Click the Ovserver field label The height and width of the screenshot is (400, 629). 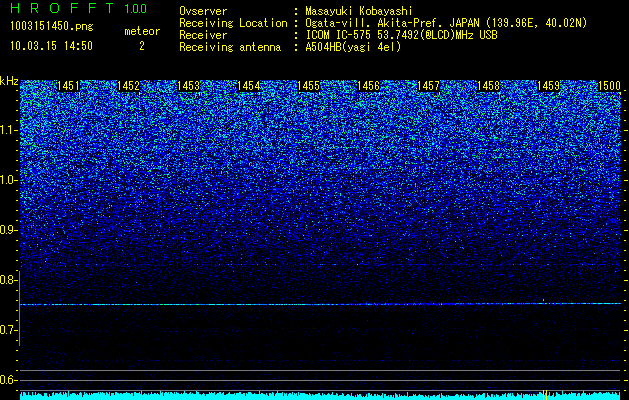click(x=203, y=11)
